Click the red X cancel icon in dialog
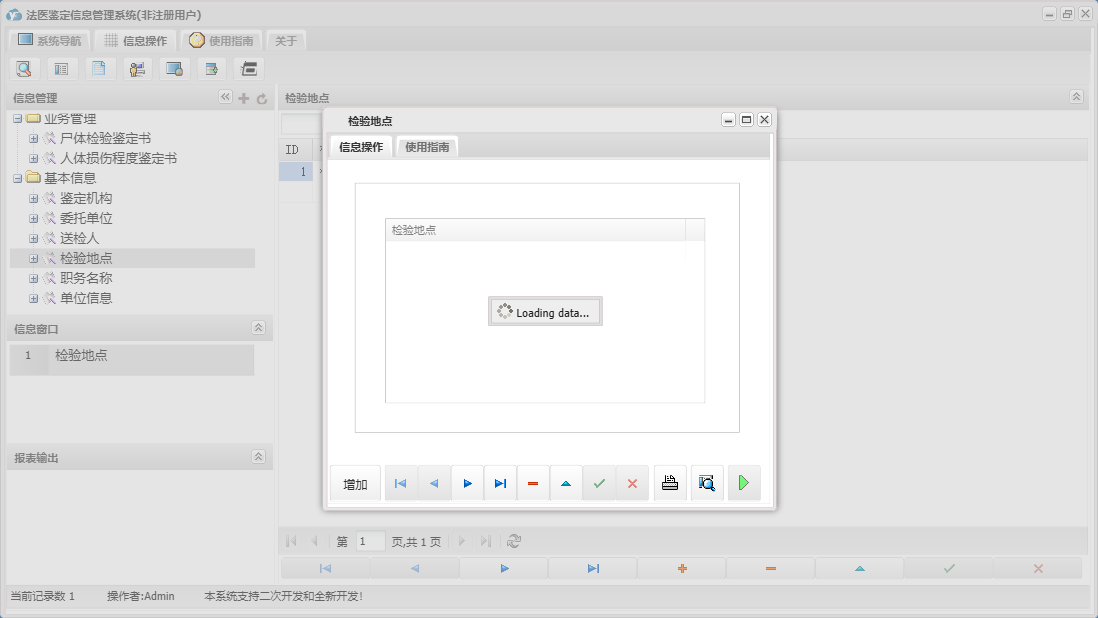Screen dimensions: 1098x618 632,483
